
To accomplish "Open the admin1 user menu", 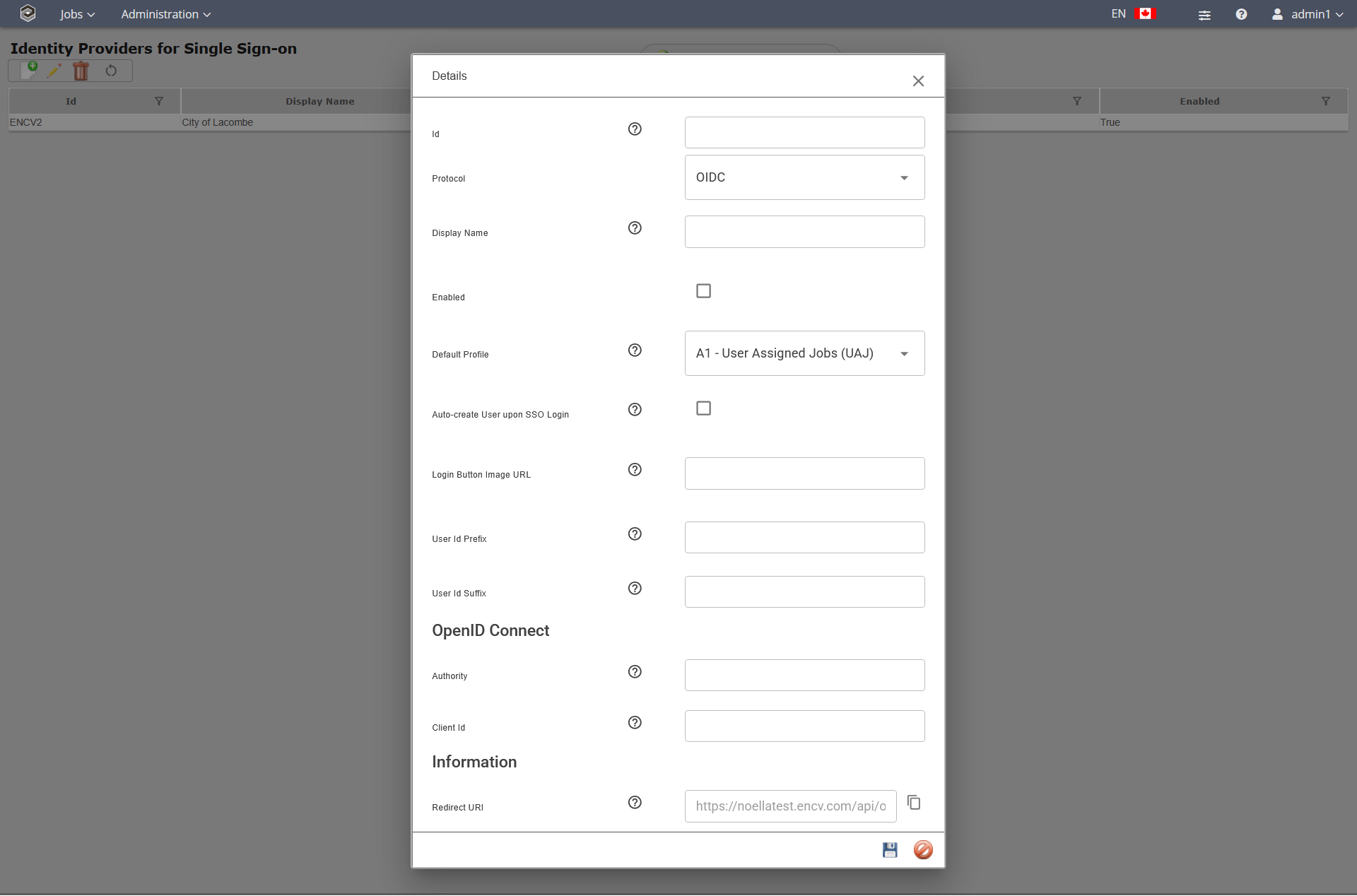I will (x=1308, y=14).
